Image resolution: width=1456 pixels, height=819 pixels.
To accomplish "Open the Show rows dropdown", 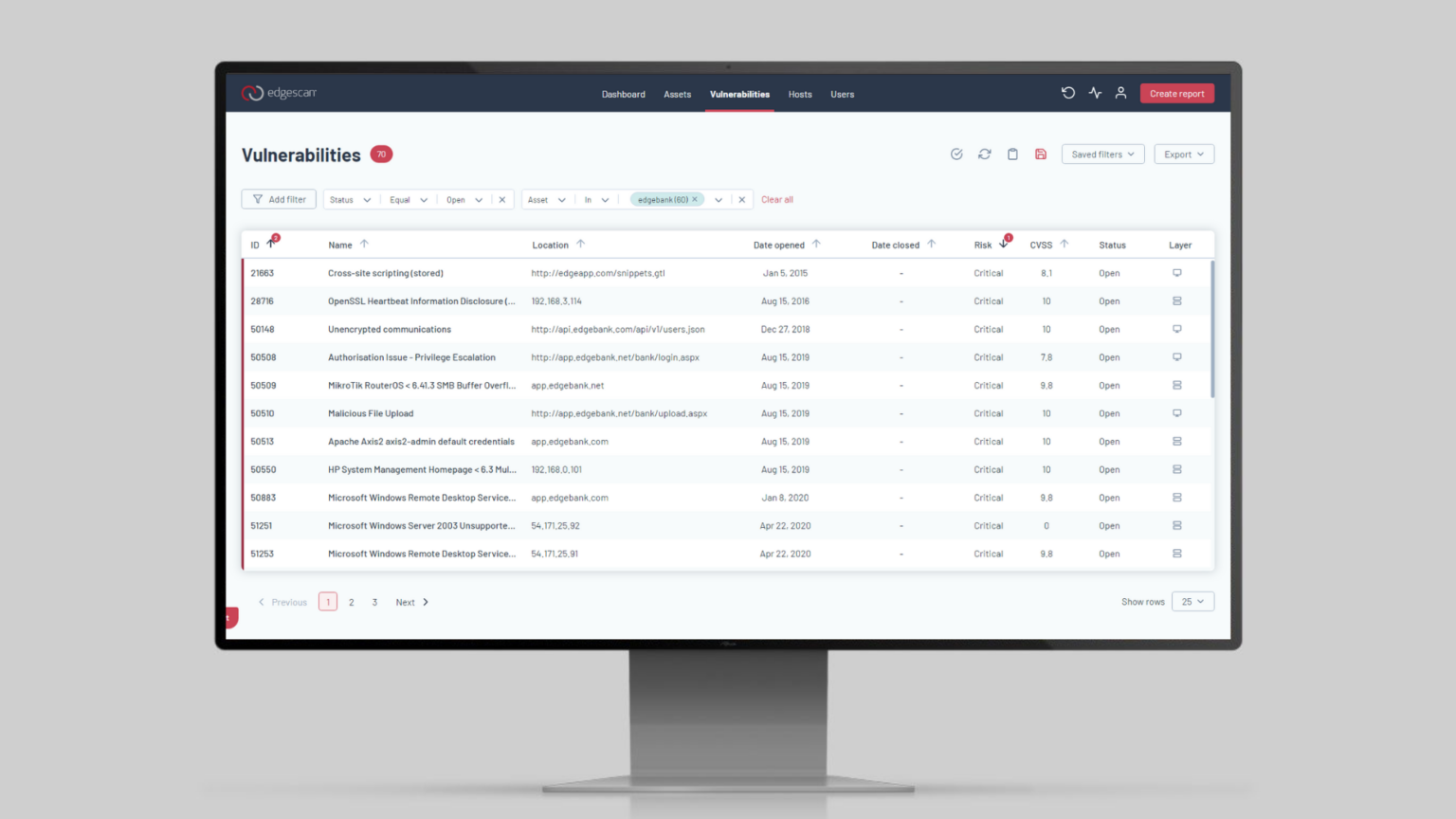I will click(1192, 601).
